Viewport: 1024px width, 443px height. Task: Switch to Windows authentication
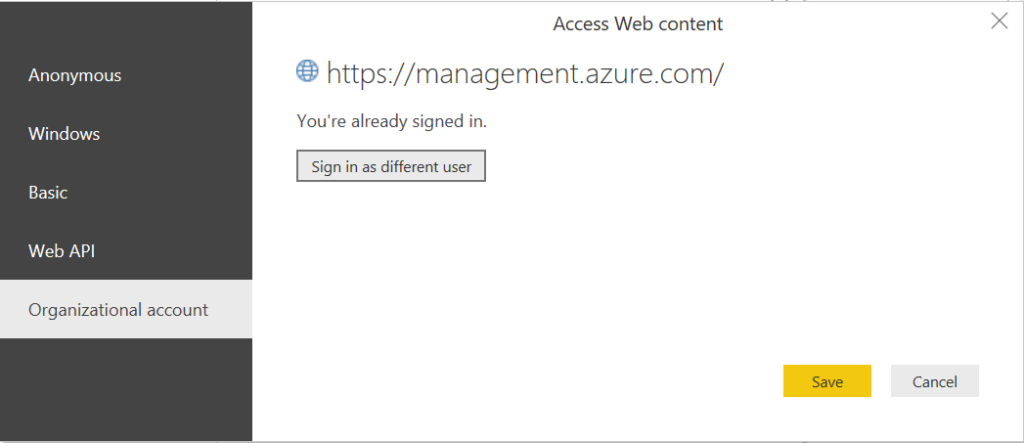click(x=126, y=134)
